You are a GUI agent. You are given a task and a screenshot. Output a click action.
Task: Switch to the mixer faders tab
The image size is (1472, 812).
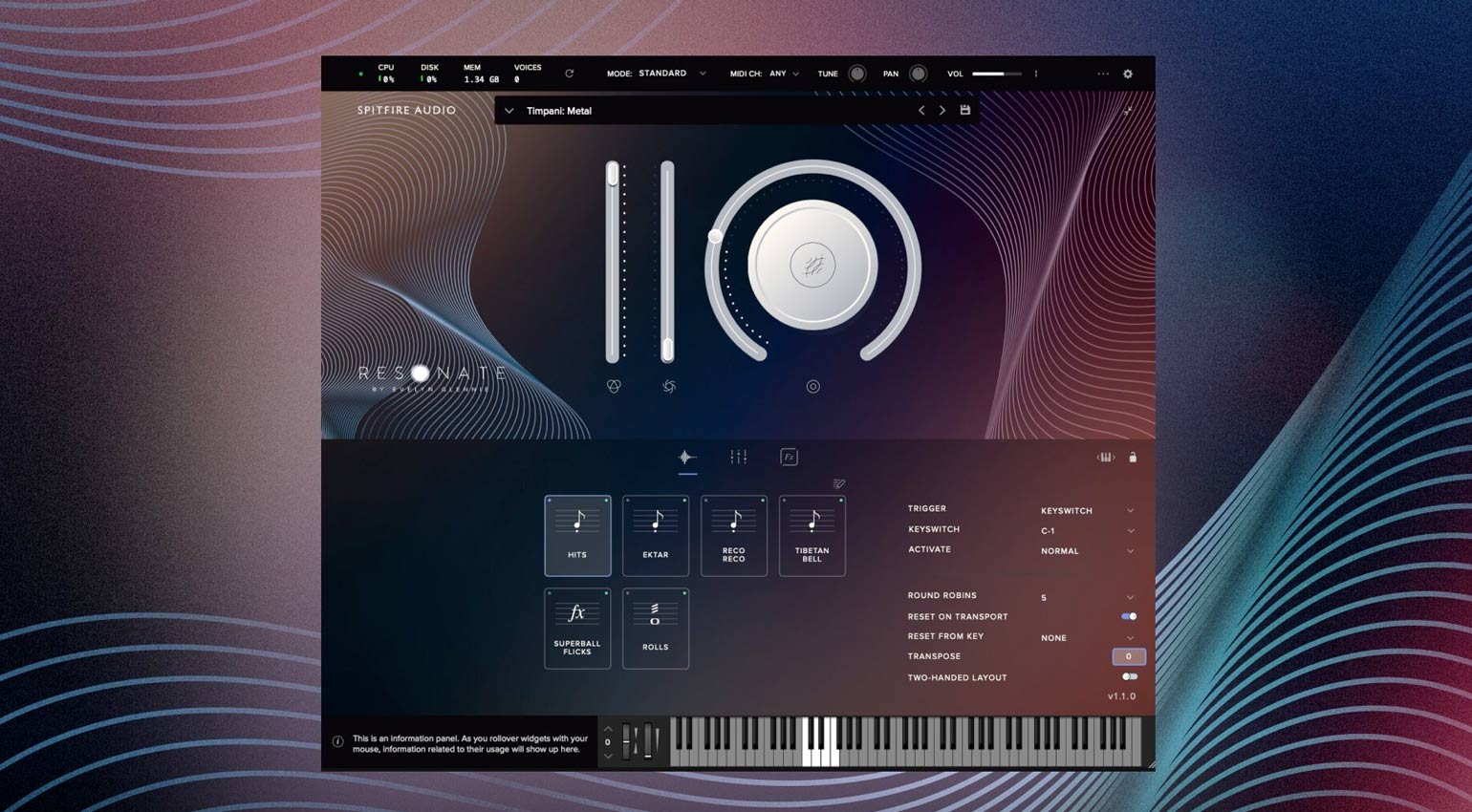(739, 458)
